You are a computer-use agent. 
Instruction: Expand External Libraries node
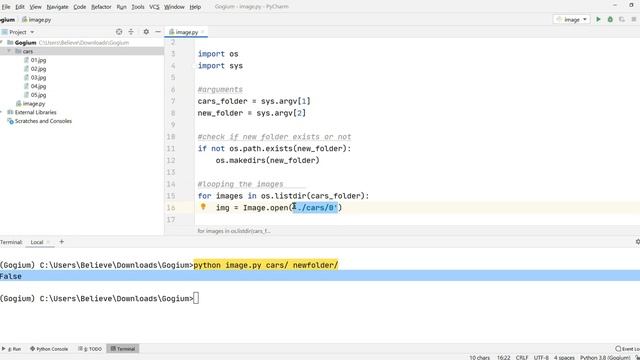click(2, 112)
